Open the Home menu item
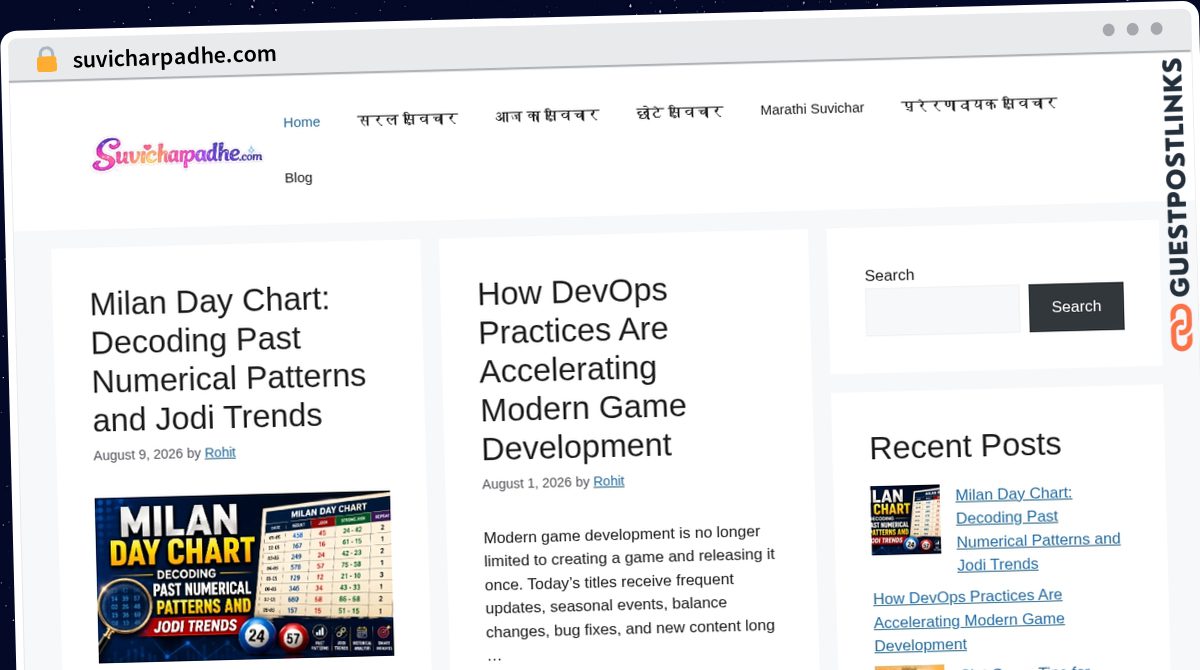This screenshot has height=670, width=1200. pos(302,122)
